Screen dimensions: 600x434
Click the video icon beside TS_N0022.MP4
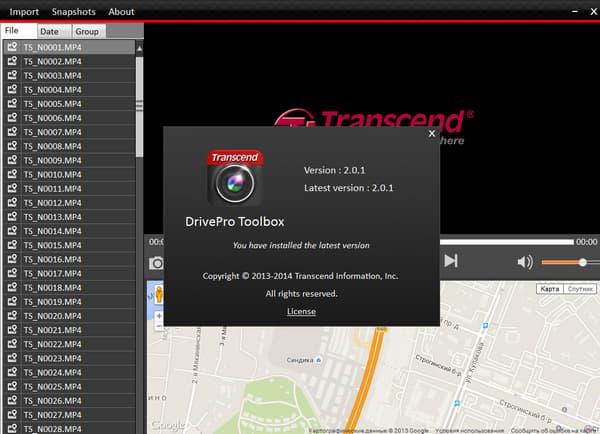click(x=12, y=344)
